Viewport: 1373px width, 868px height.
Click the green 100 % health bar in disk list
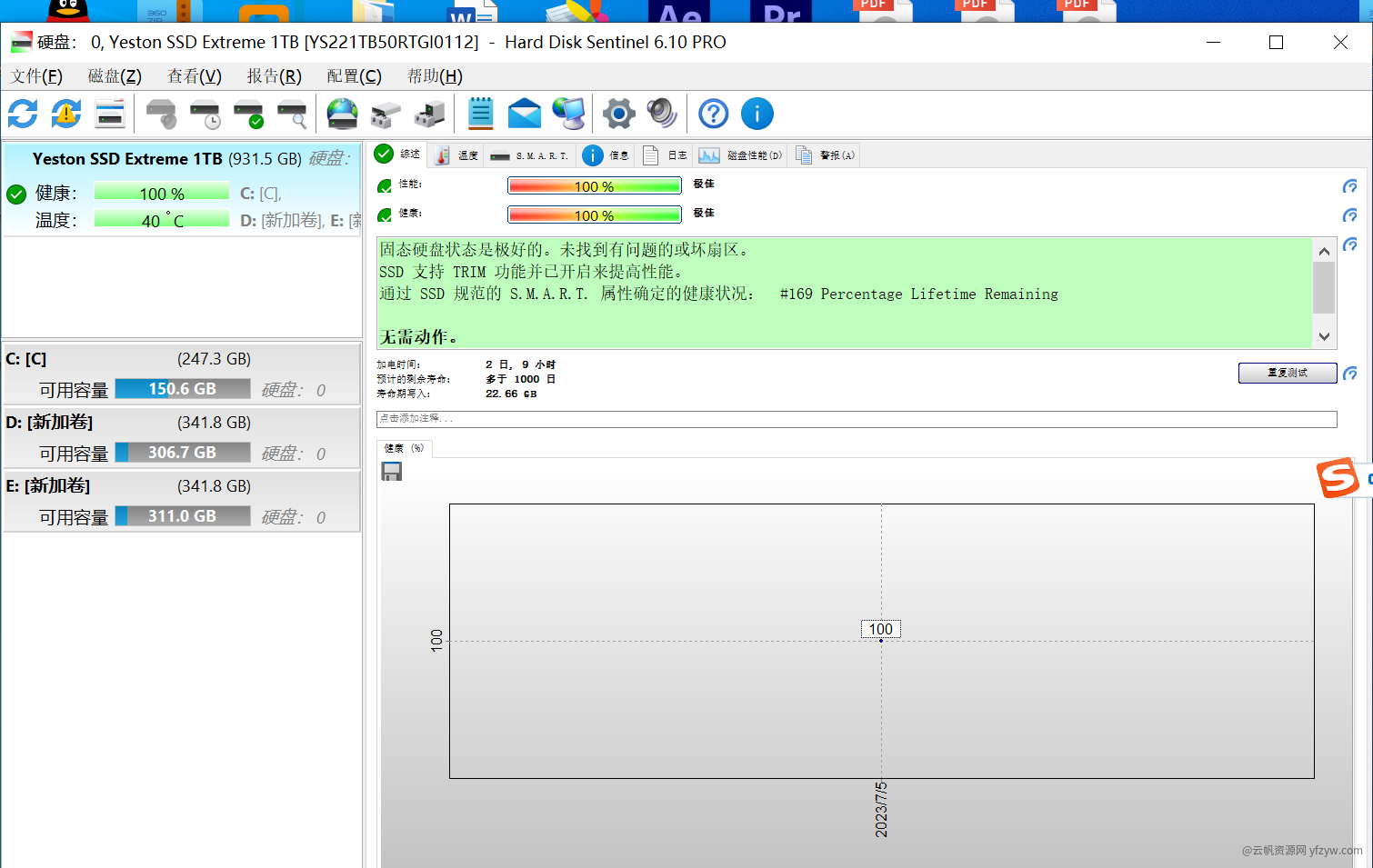coord(162,193)
